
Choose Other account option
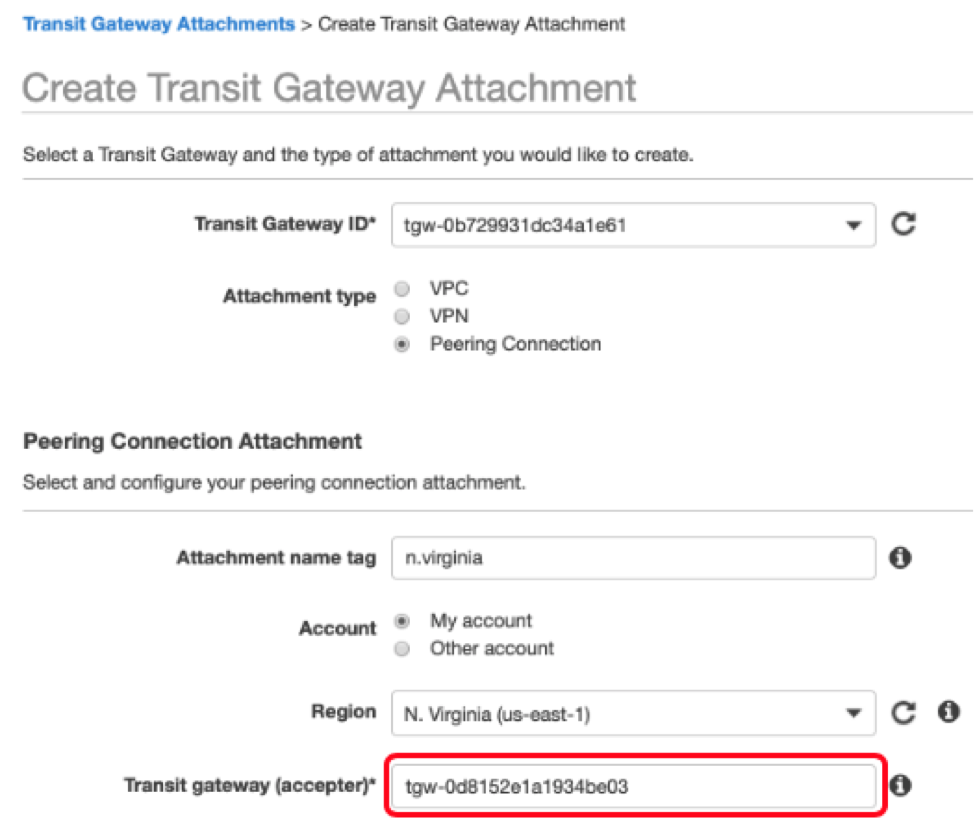[403, 649]
